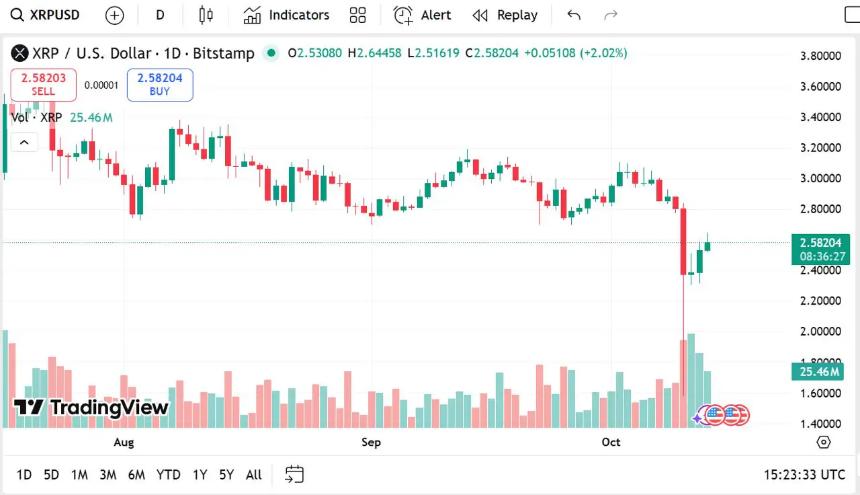860x495 pixels.
Task: Open the candlestick chart style selector
Action: (x=206, y=15)
